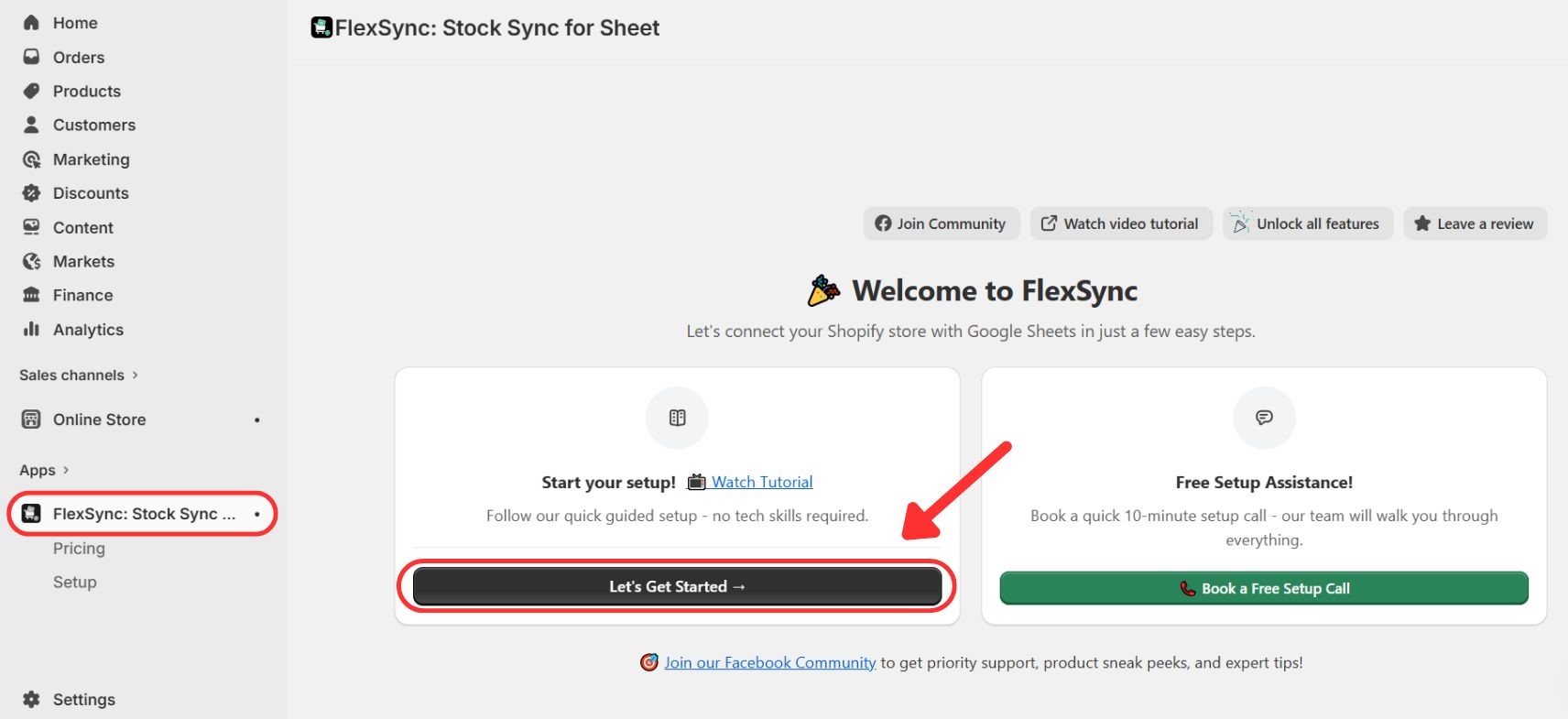
Task: Click the Discounts badge icon
Action: pyautogui.click(x=31, y=193)
